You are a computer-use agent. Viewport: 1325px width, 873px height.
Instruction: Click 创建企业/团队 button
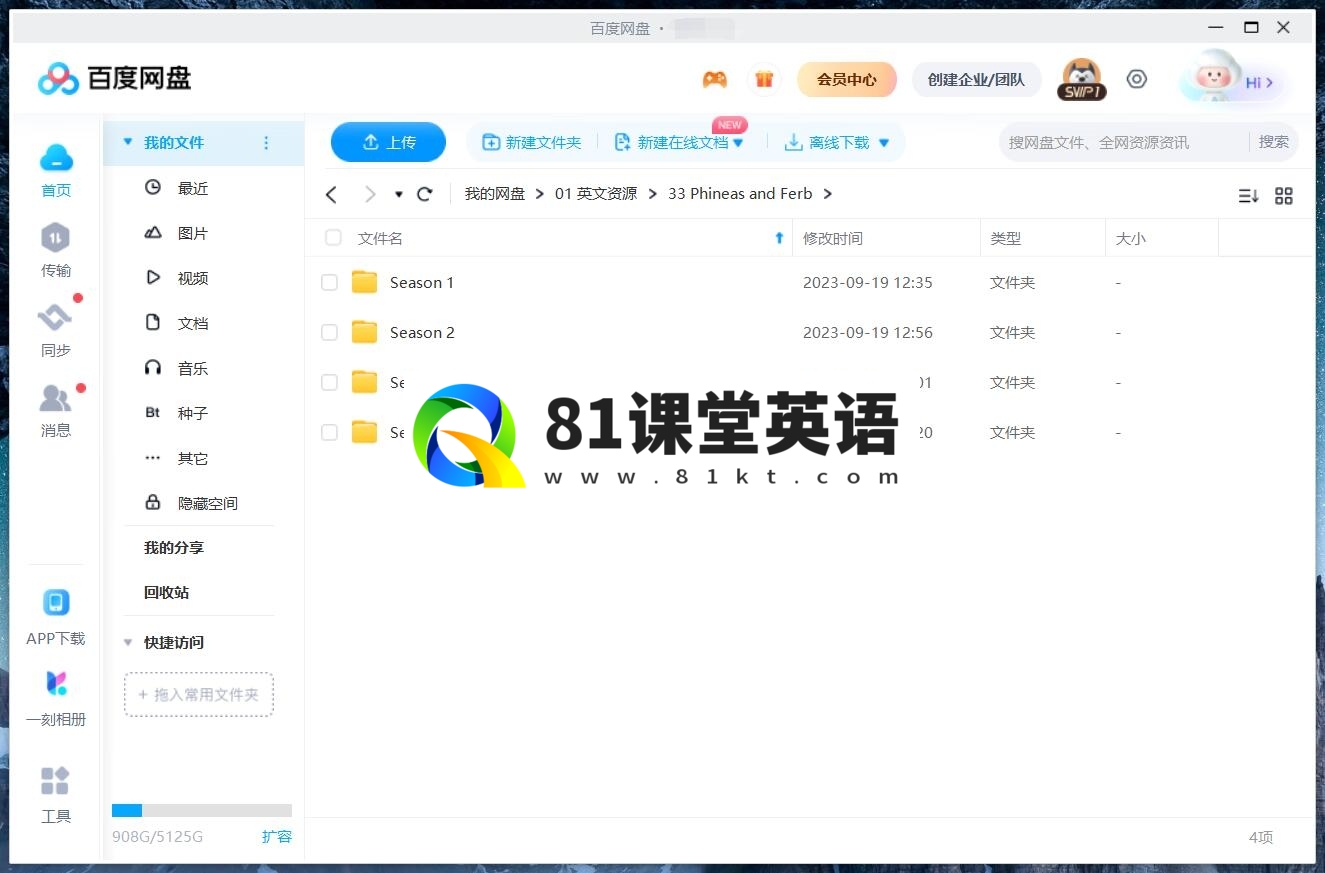point(976,79)
